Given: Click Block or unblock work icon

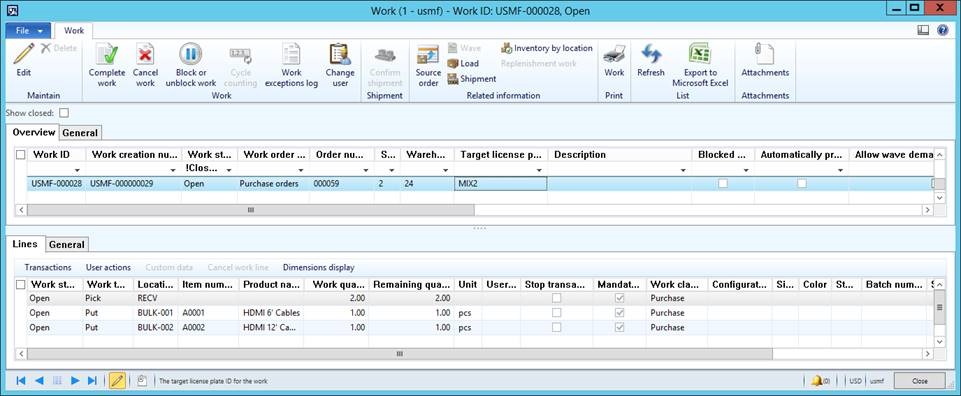Looking at the screenshot, I should (x=191, y=55).
